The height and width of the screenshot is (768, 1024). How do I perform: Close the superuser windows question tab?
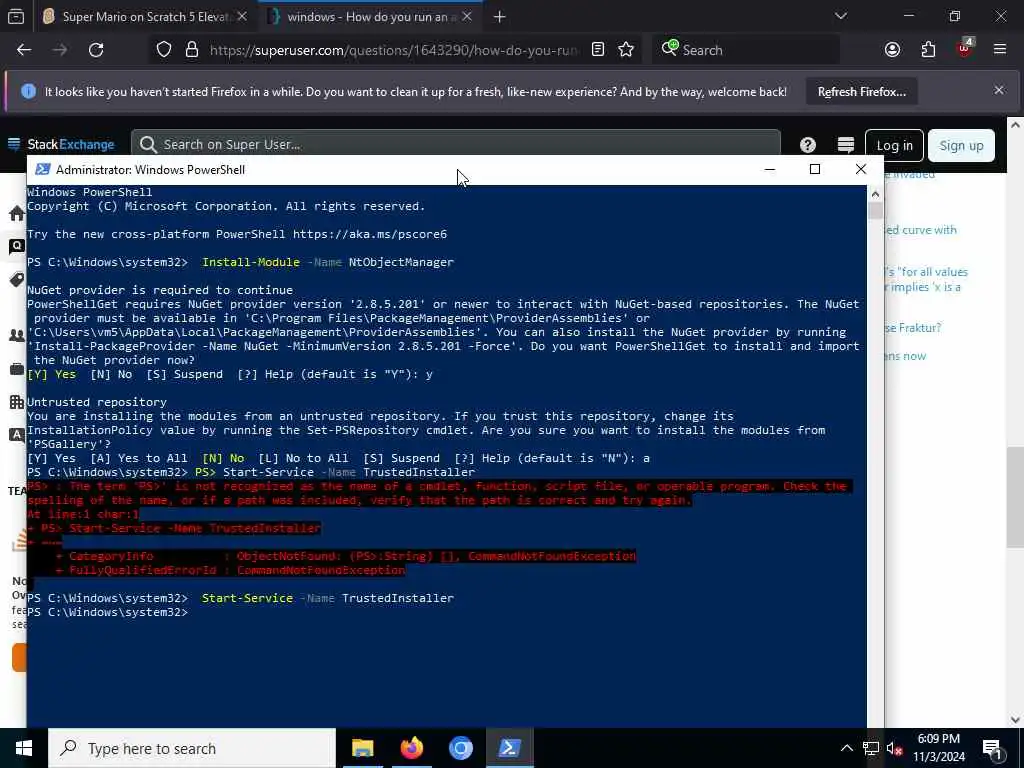click(x=467, y=17)
